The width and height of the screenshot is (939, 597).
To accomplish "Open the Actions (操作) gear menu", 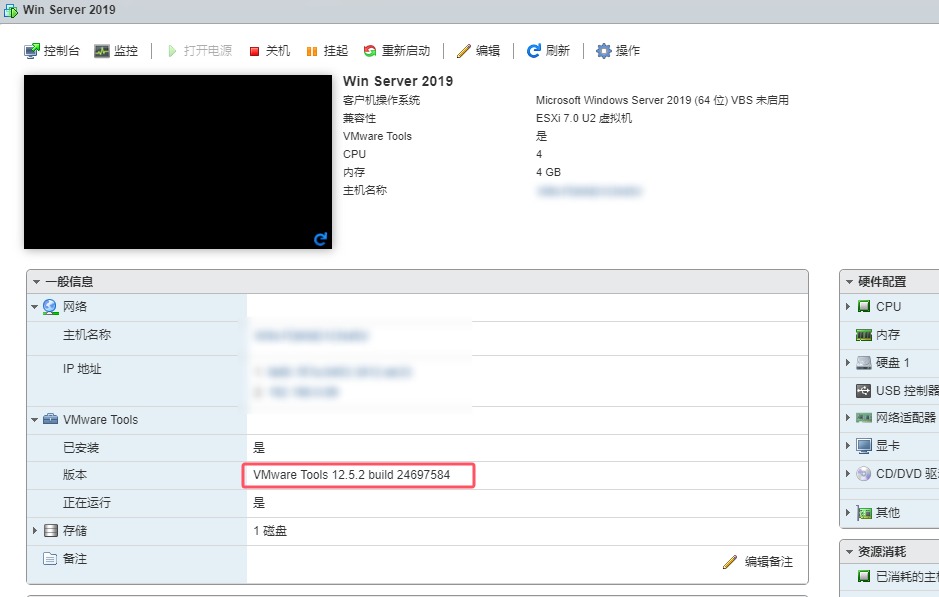I will tap(618, 51).
